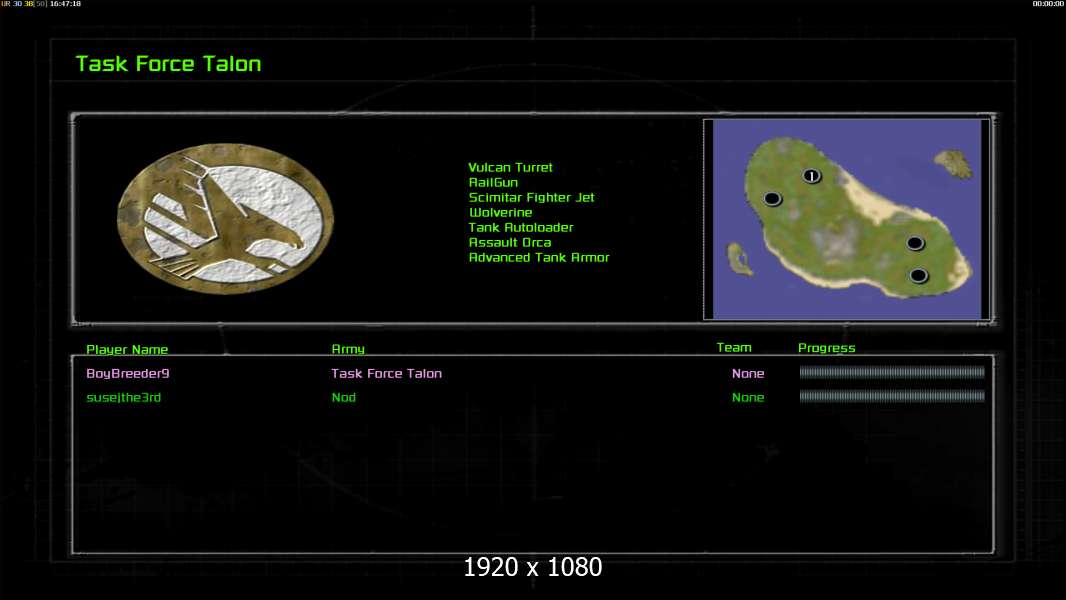This screenshot has width=1066, height=600.
Task: Click BoyBreeder9's team value None
Action: coord(748,373)
